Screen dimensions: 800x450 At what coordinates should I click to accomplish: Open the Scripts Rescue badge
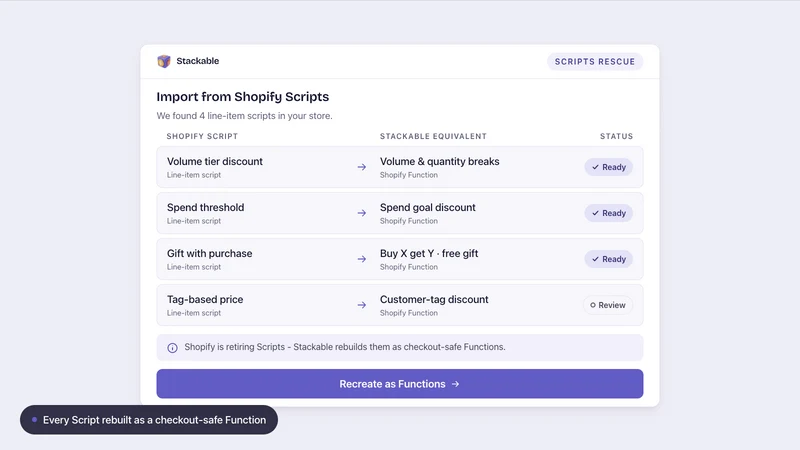click(595, 62)
